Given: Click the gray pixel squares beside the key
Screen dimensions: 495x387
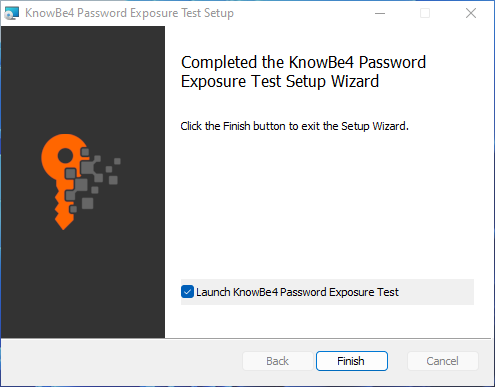Looking at the screenshot, I should pos(93,180).
